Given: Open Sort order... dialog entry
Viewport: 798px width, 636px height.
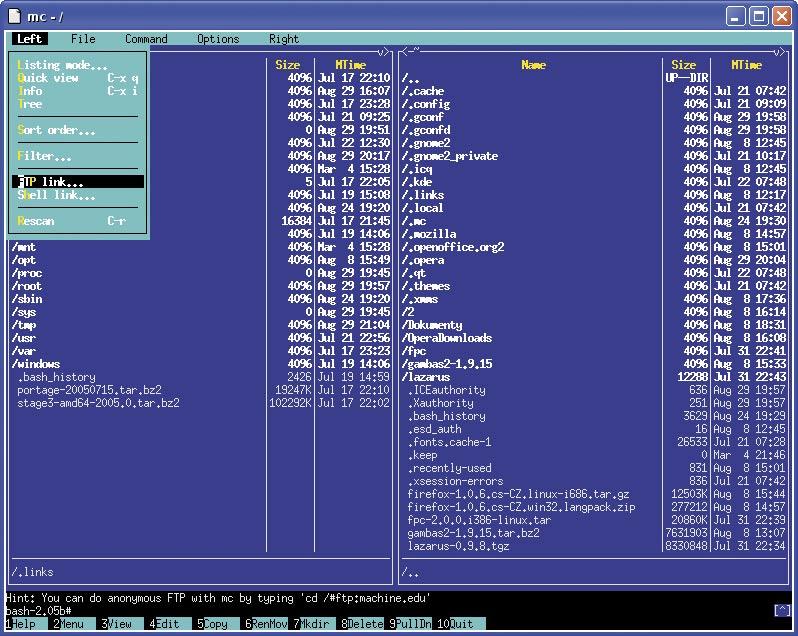Looking at the screenshot, I should tap(78, 130).
